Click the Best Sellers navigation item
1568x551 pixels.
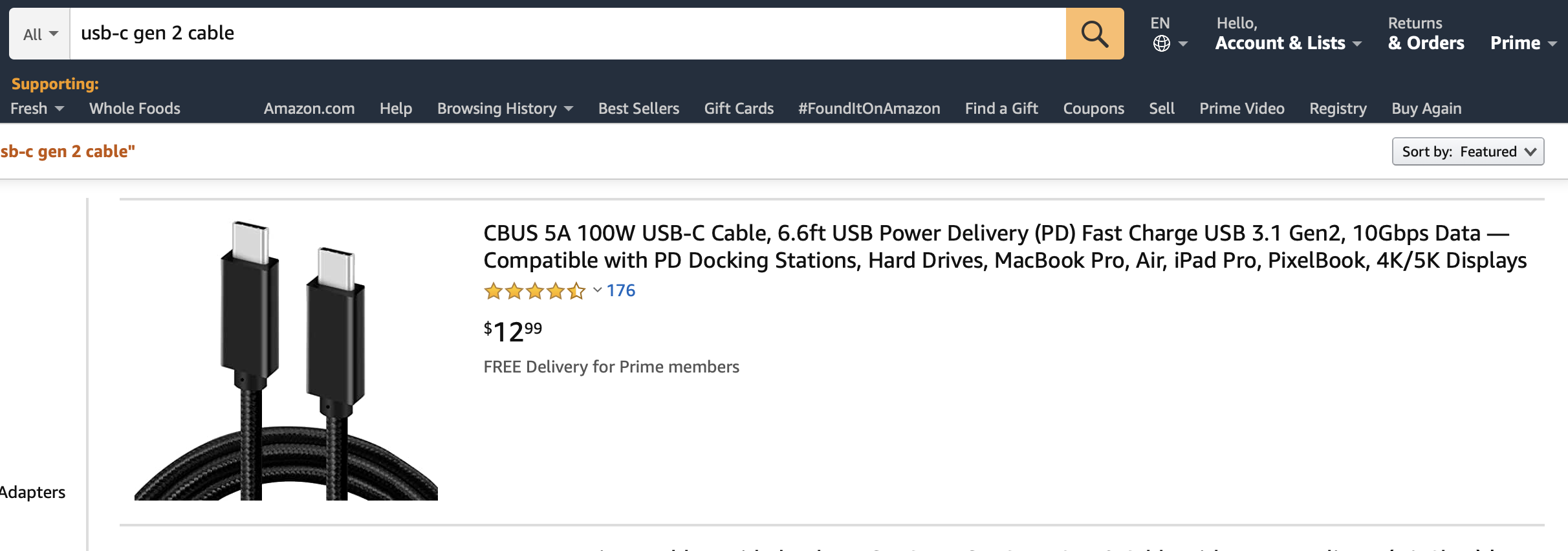638,108
